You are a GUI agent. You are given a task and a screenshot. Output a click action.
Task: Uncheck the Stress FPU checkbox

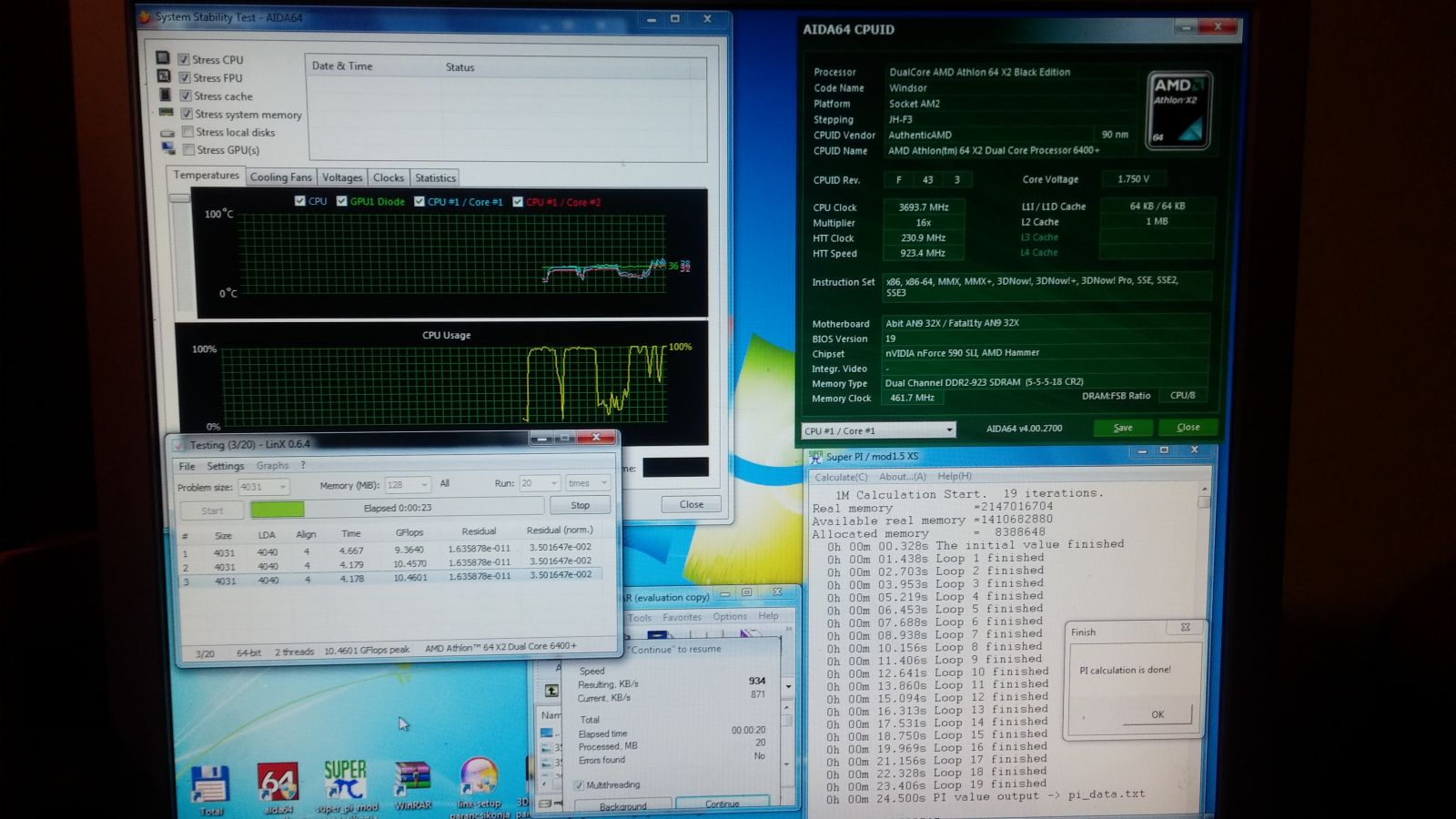pos(185,78)
